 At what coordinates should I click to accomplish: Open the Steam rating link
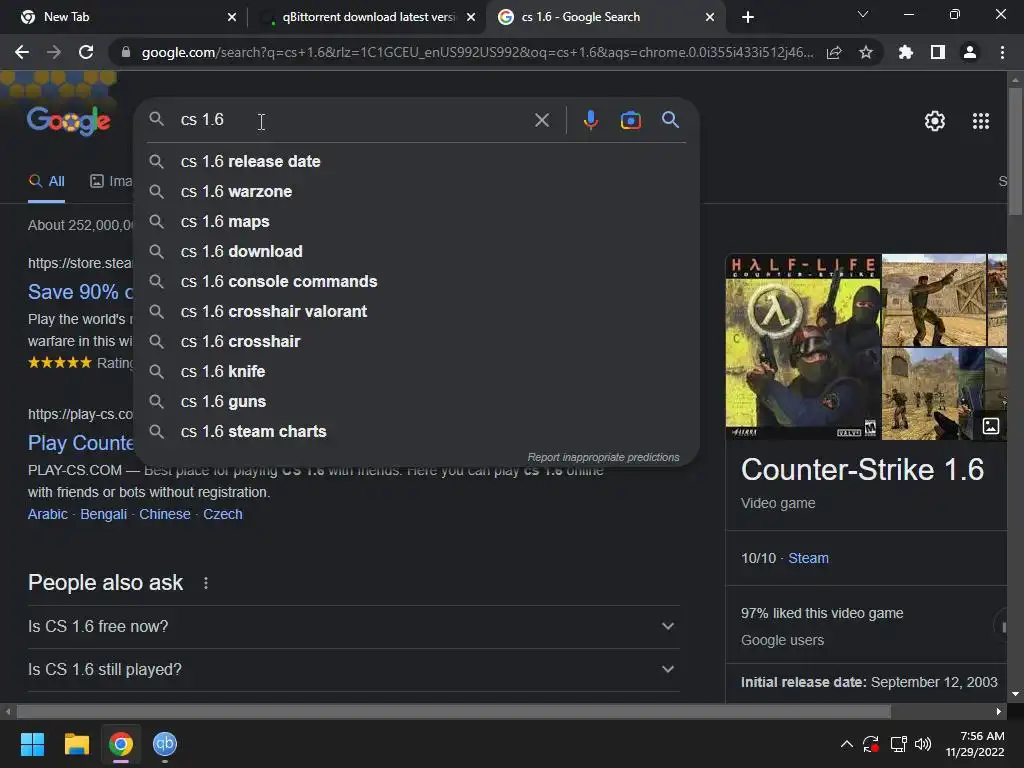point(808,558)
